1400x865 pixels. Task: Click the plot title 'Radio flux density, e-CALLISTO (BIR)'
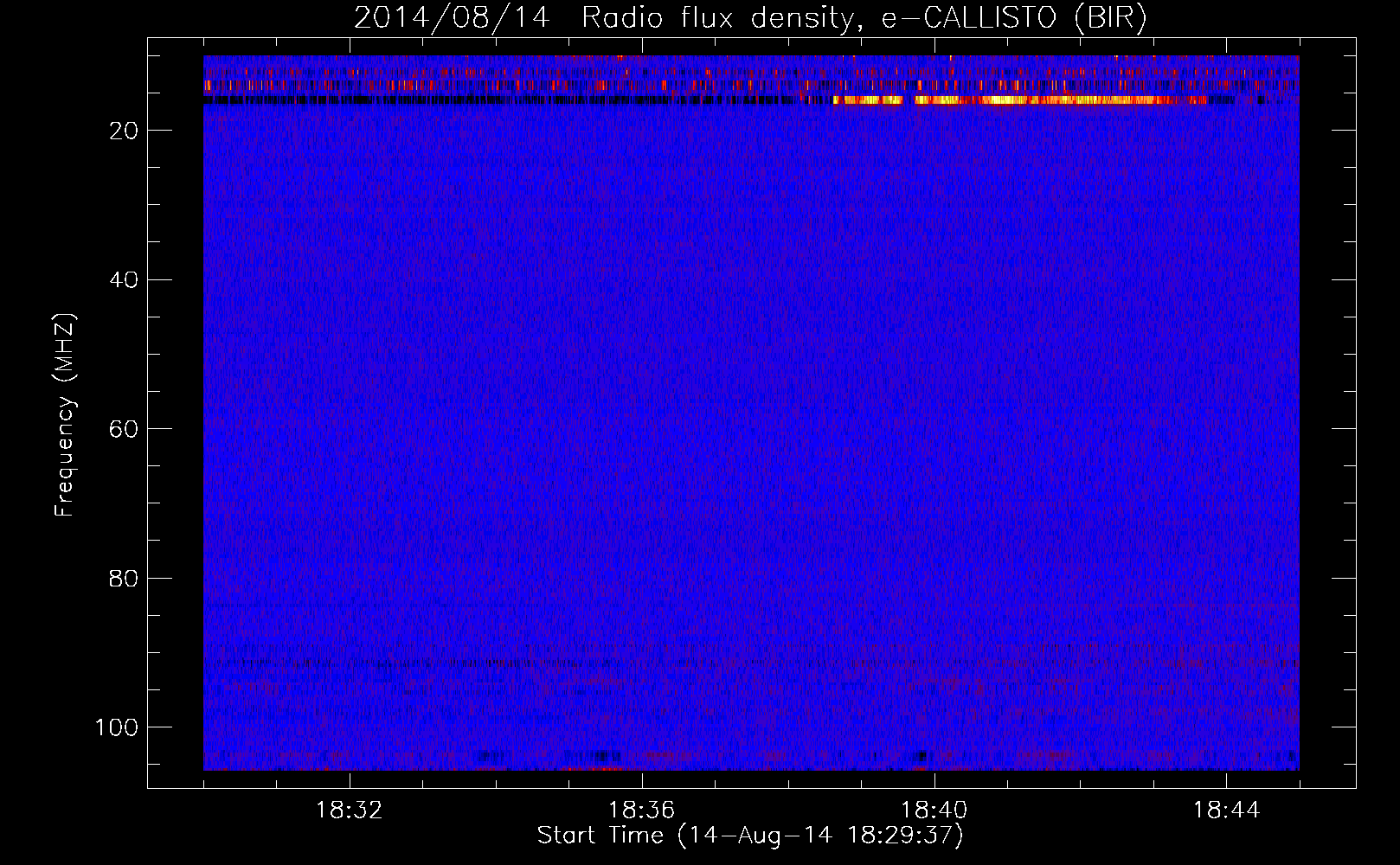click(864, 18)
